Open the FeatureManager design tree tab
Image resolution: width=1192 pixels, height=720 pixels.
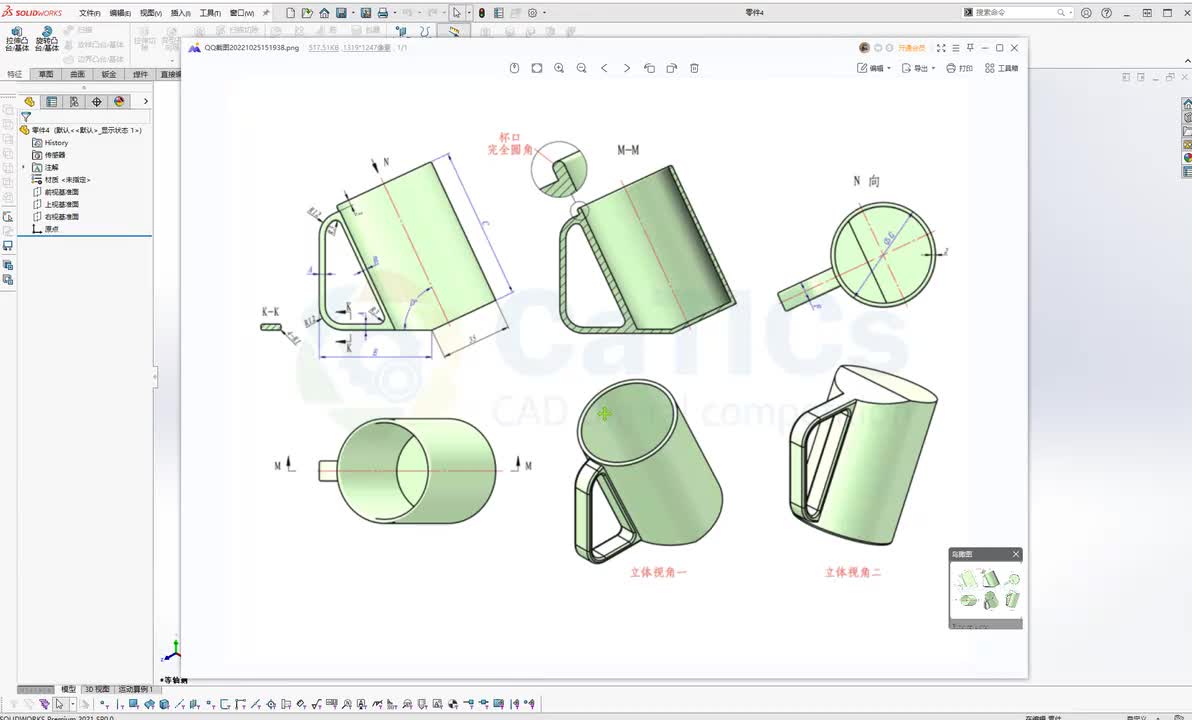[30, 101]
